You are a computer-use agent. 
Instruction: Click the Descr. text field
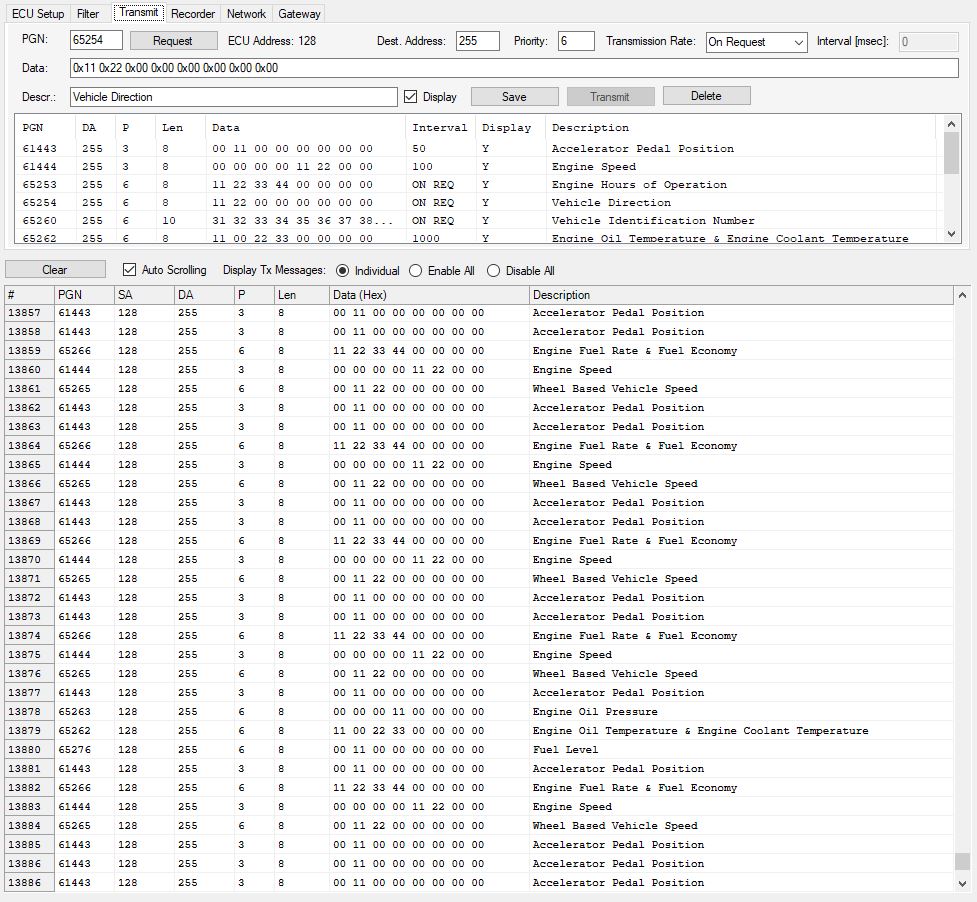tap(234, 97)
